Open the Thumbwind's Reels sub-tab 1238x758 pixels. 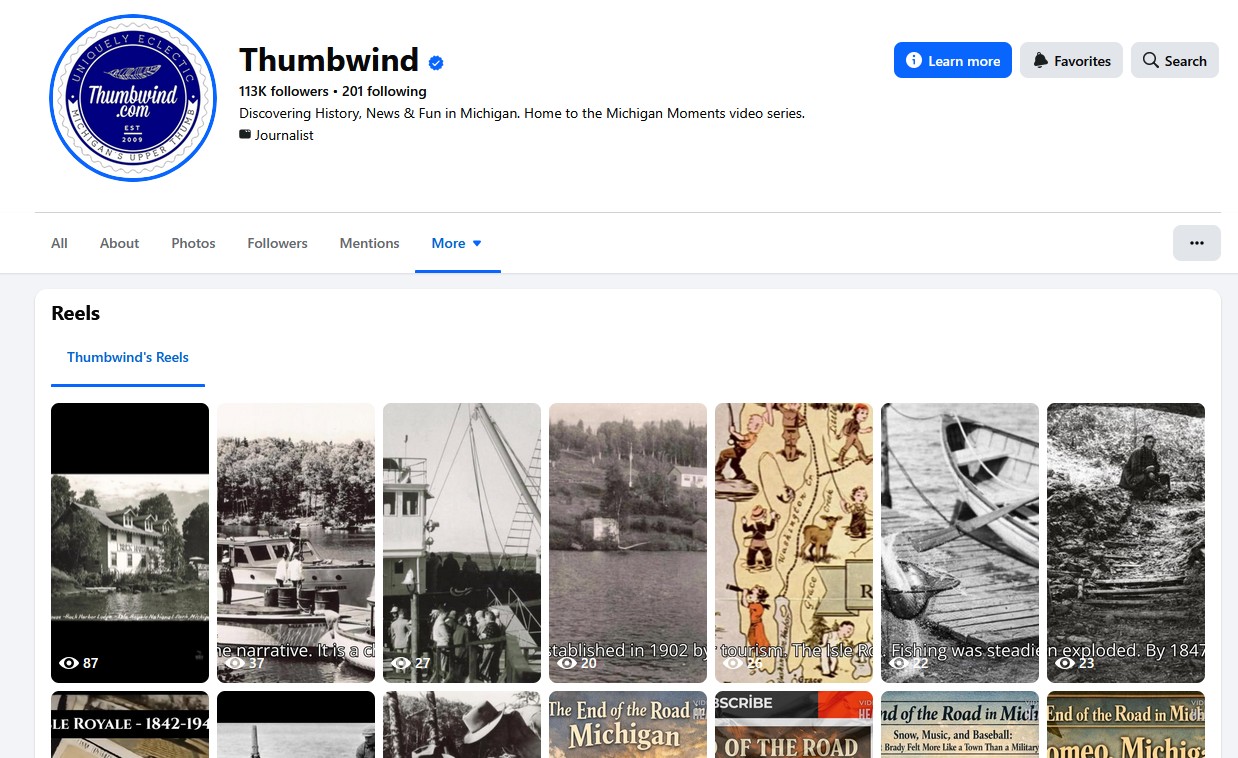point(128,357)
